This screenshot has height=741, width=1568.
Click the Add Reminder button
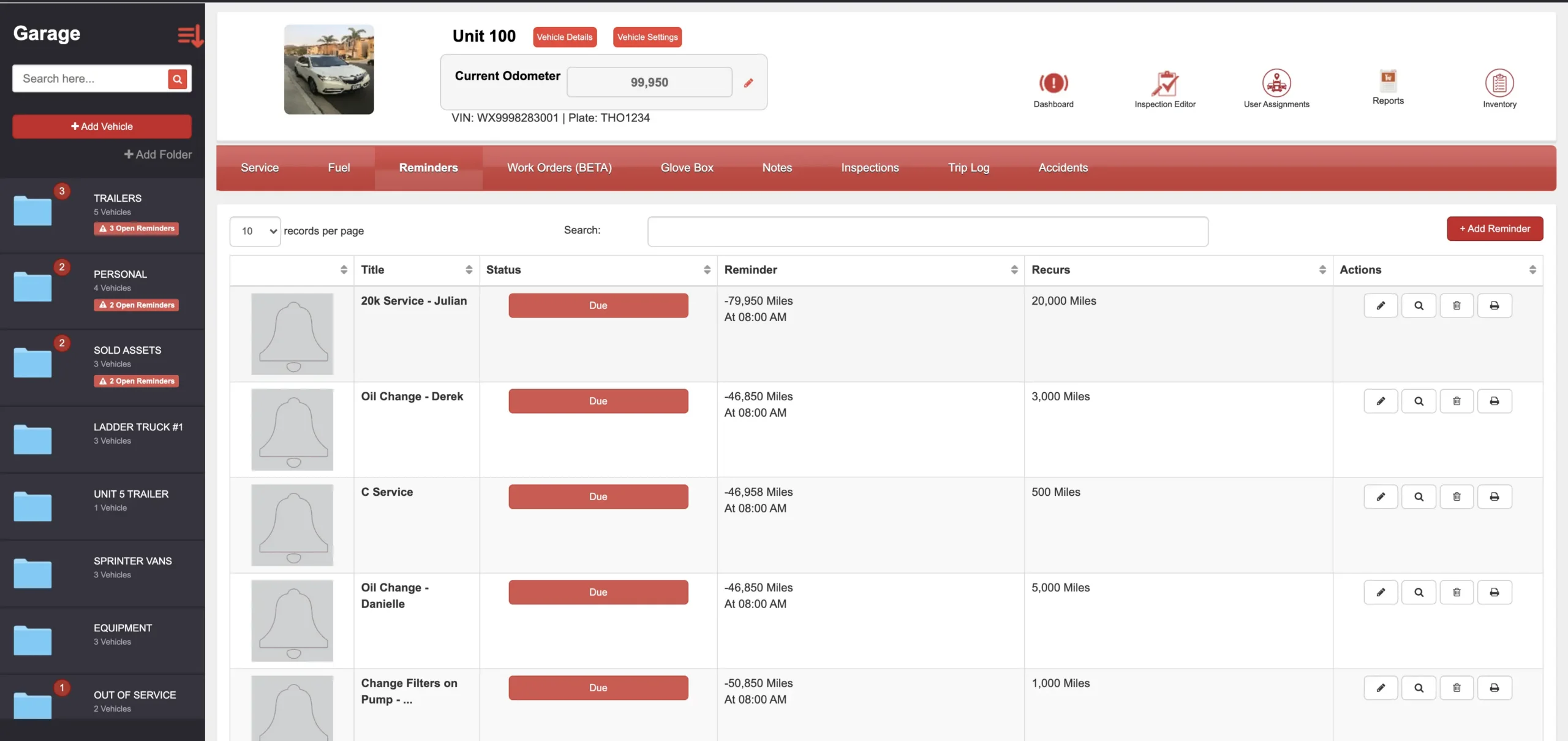pos(1494,229)
